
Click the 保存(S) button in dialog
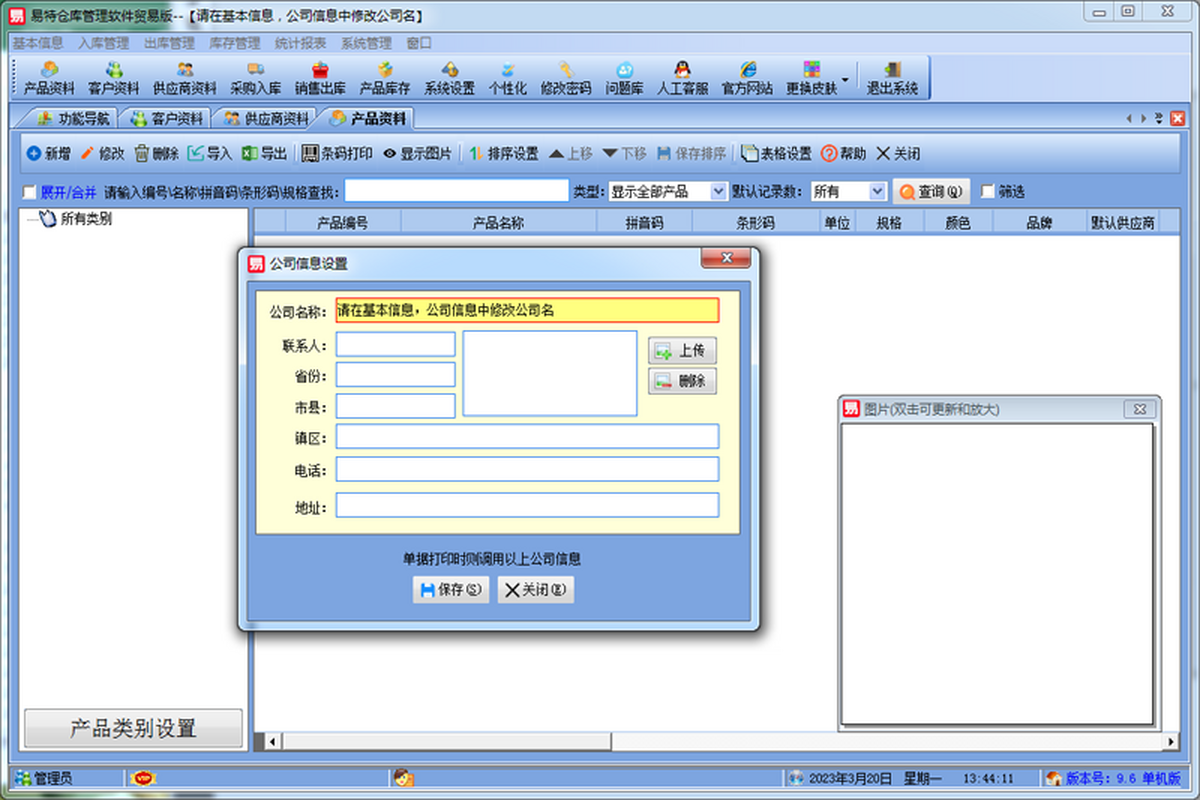[451, 590]
